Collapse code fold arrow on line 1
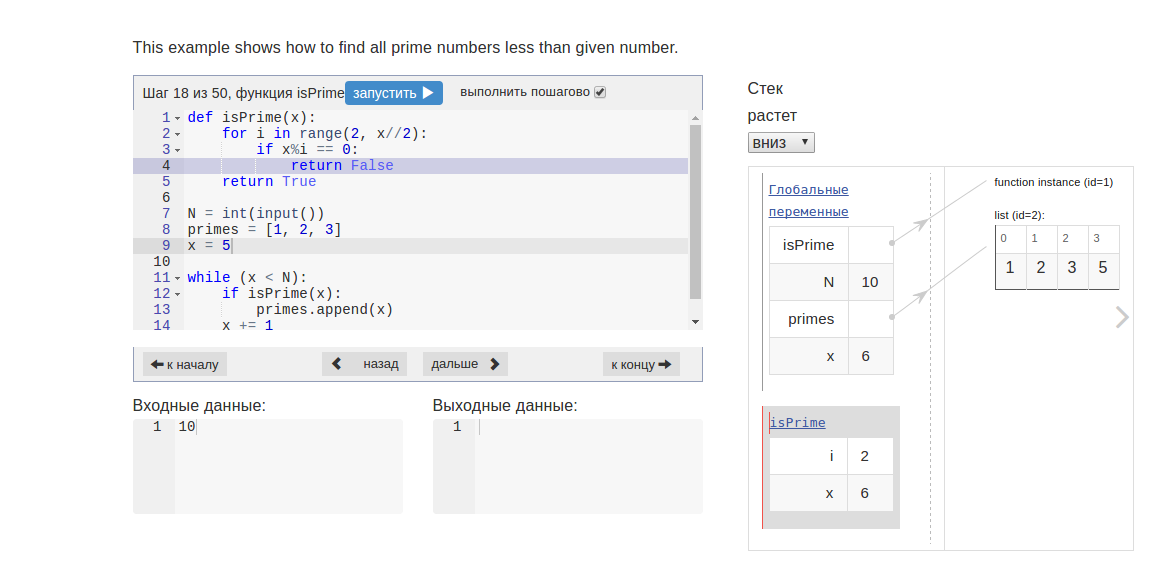 click(x=178, y=118)
